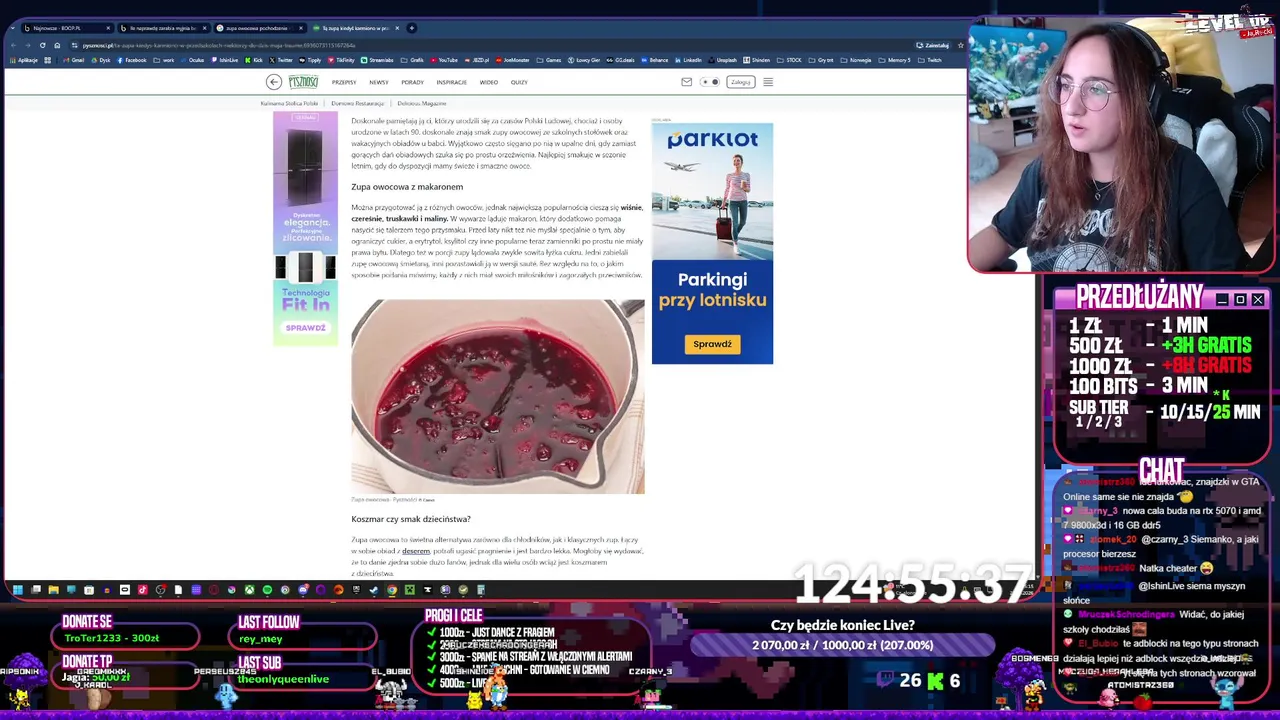Open the QUIZY menu
This screenshot has width=1280, height=720.
pyautogui.click(x=519, y=82)
